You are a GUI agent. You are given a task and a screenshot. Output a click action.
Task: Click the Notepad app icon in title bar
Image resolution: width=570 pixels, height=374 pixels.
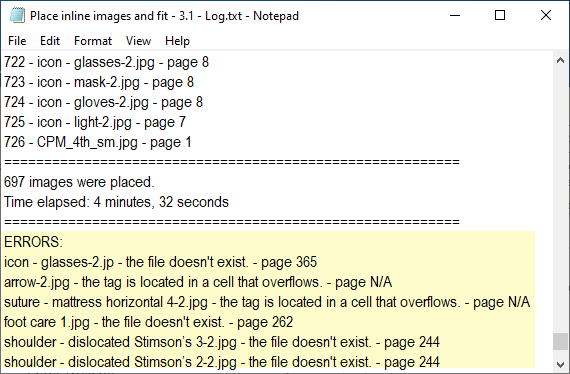click(x=17, y=16)
